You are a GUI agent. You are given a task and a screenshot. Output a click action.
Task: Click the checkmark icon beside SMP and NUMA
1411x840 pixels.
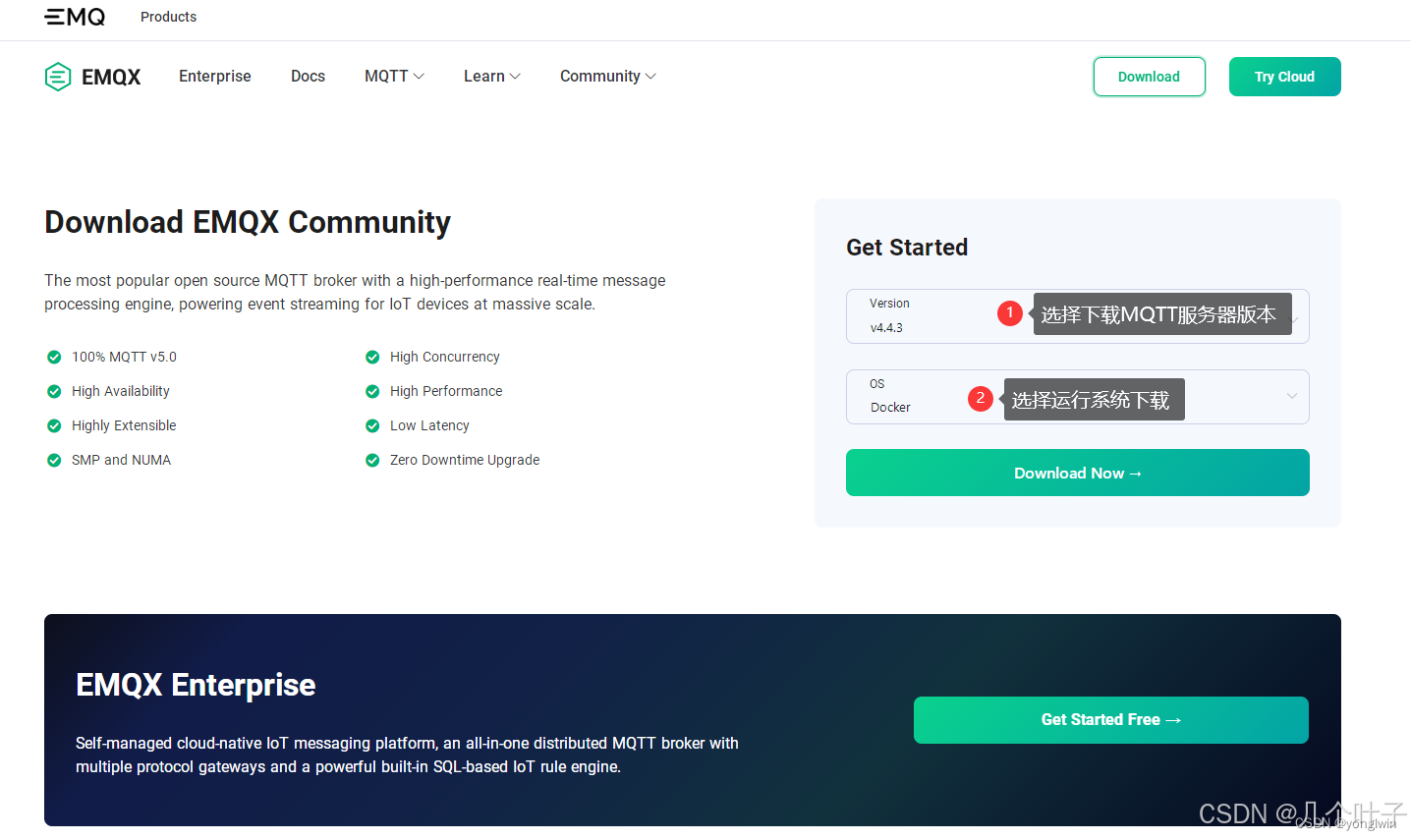click(x=54, y=460)
